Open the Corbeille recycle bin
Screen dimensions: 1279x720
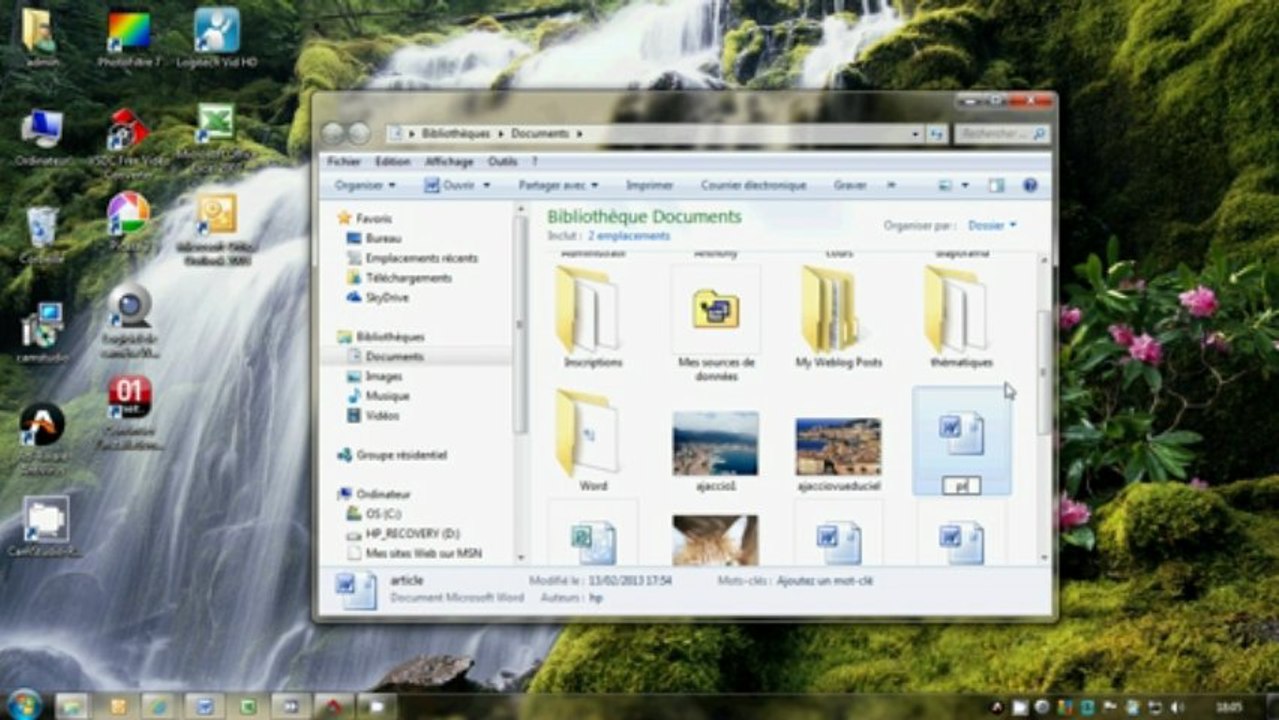pos(42,235)
